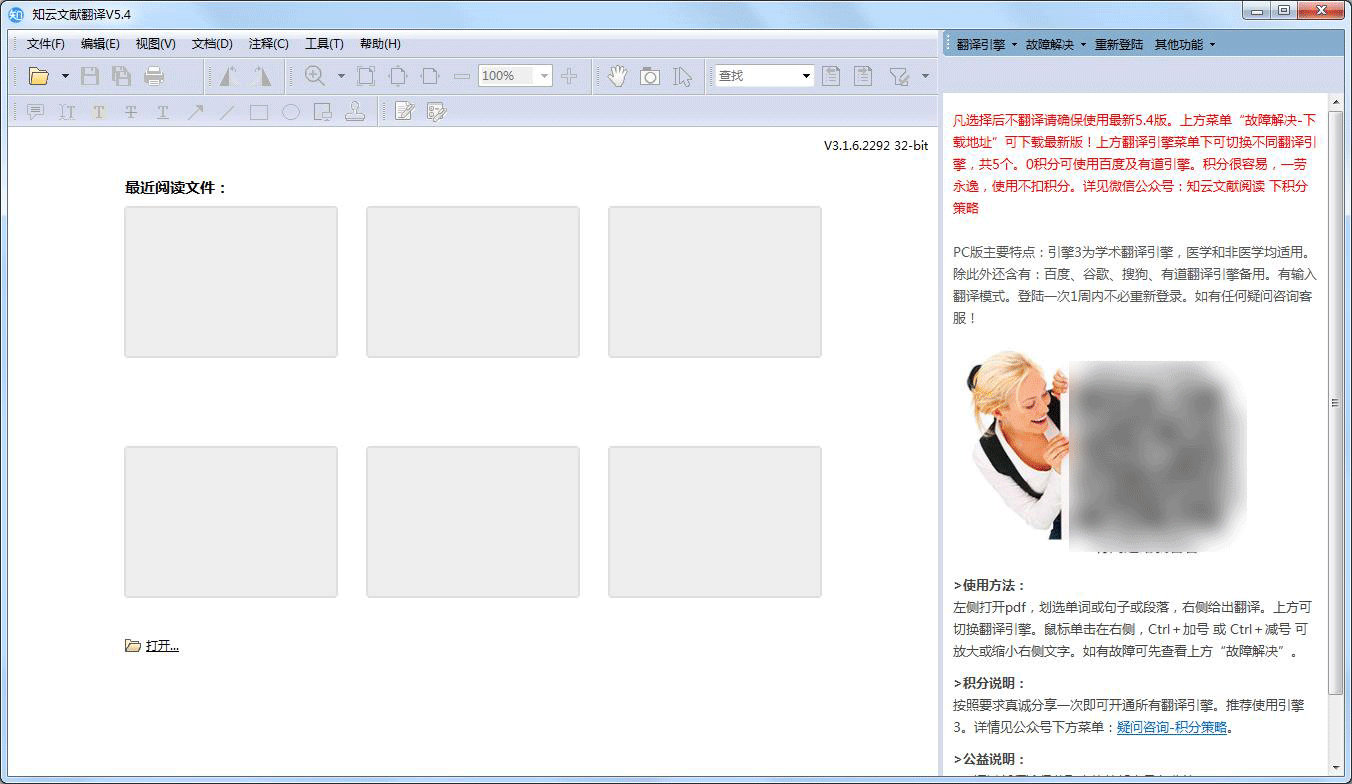Open the 翻译引擎 dropdown menu
This screenshot has width=1352, height=784.
point(981,44)
